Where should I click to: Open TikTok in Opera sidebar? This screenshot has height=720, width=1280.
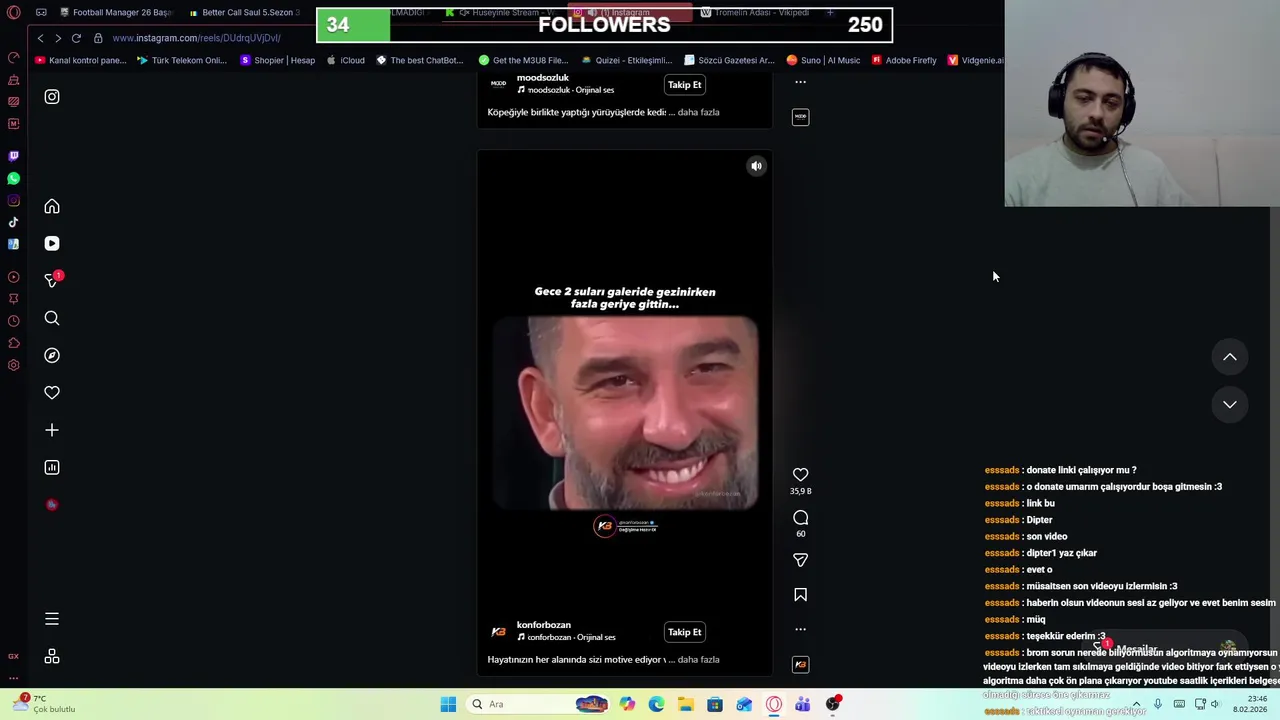click(x=13, y=222)
